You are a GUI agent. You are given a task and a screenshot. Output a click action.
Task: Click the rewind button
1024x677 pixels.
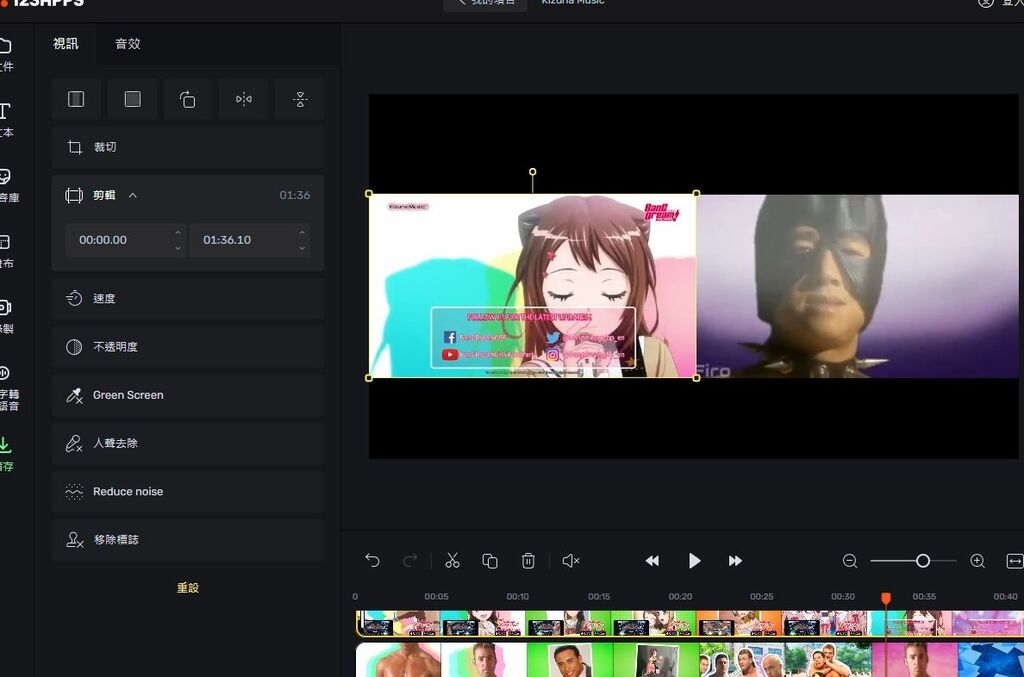pos(652,561)
